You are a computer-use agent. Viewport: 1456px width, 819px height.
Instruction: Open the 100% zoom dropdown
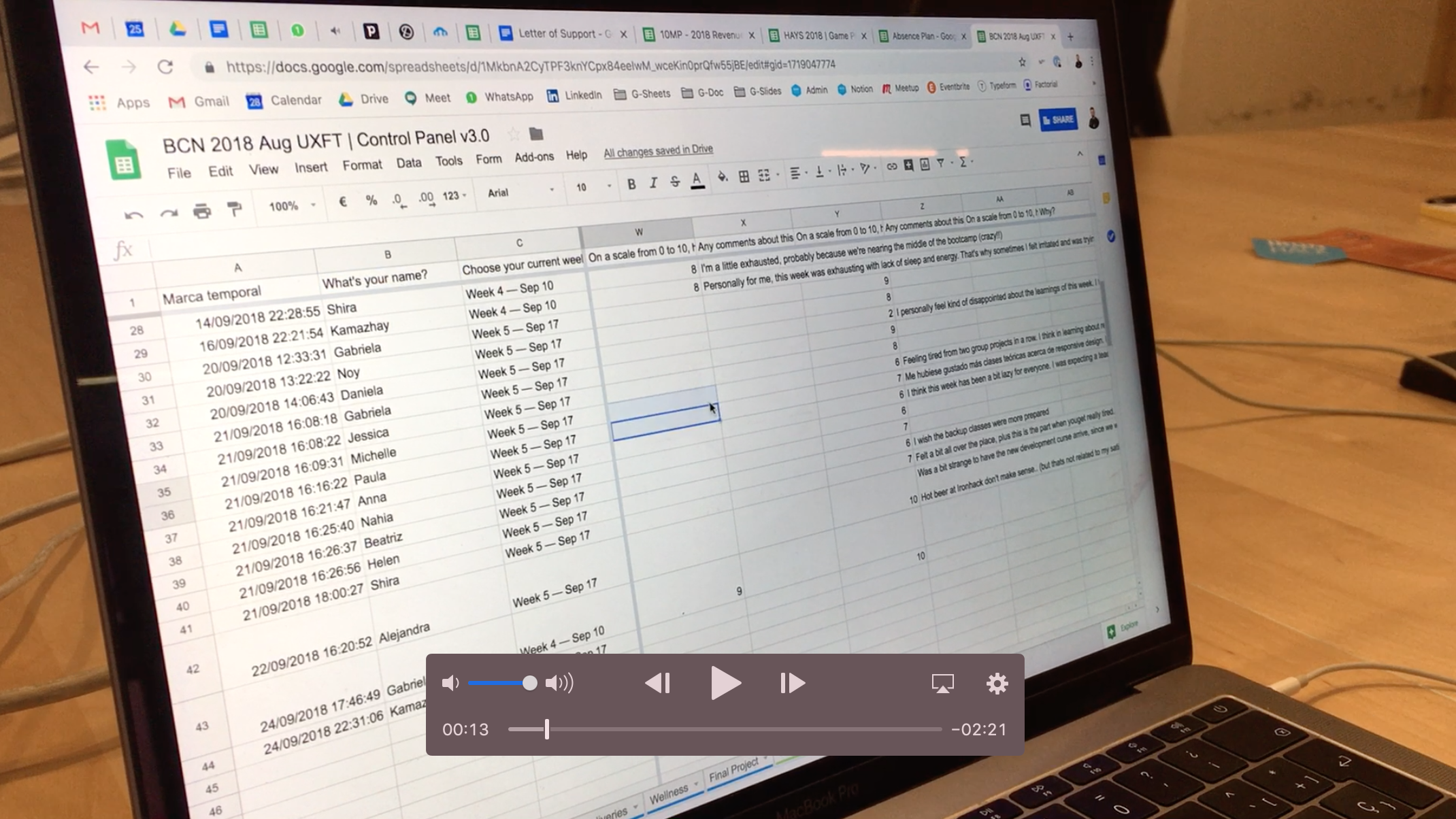click(292, 205)
